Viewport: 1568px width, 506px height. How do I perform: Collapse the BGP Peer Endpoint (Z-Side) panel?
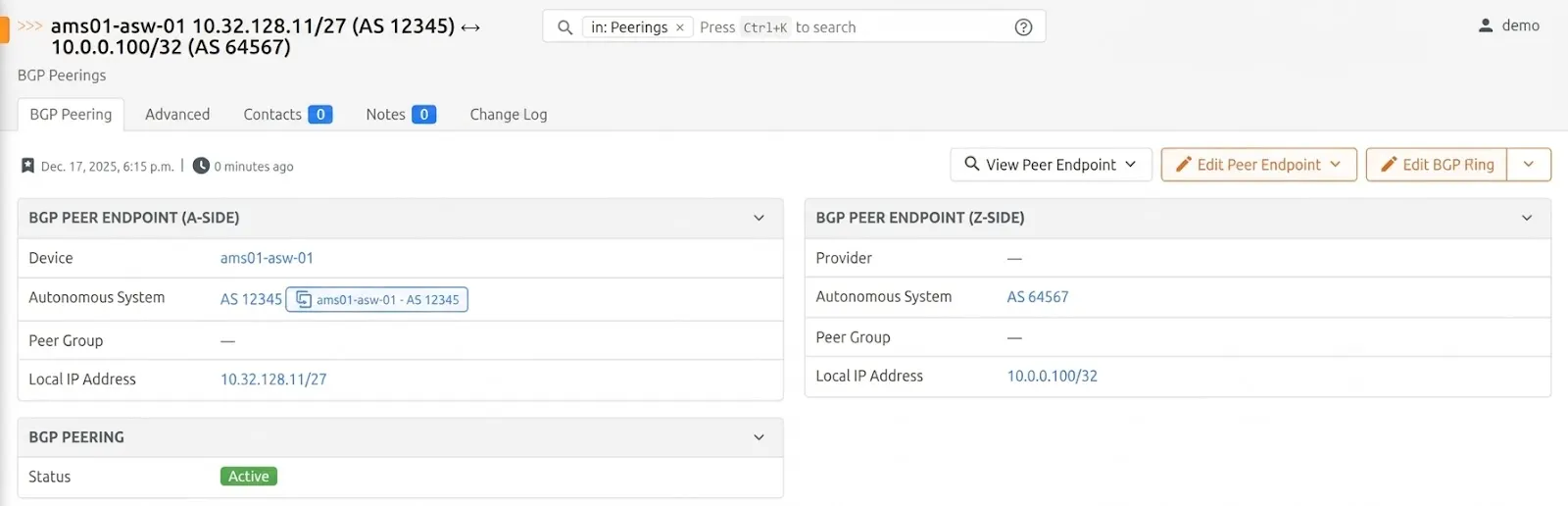1526,218
